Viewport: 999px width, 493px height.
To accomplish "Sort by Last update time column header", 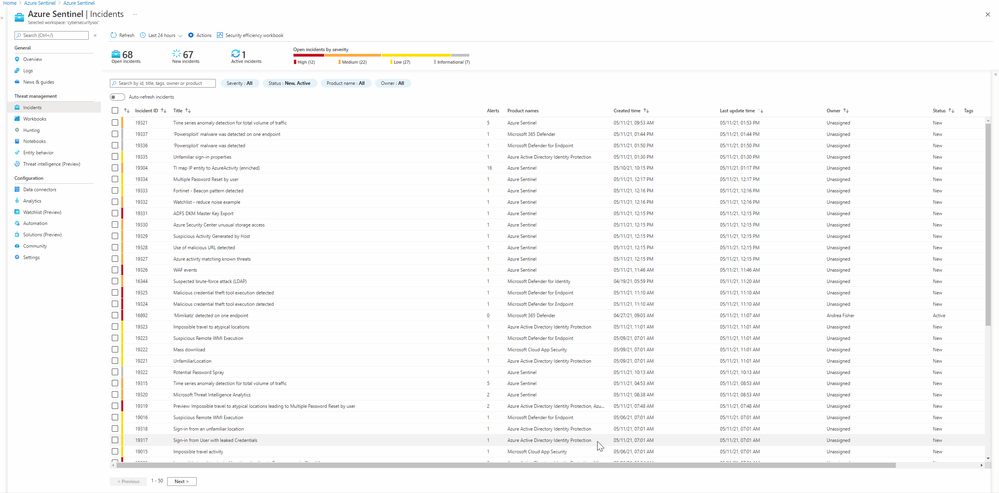I will click(x=742, y=111).
